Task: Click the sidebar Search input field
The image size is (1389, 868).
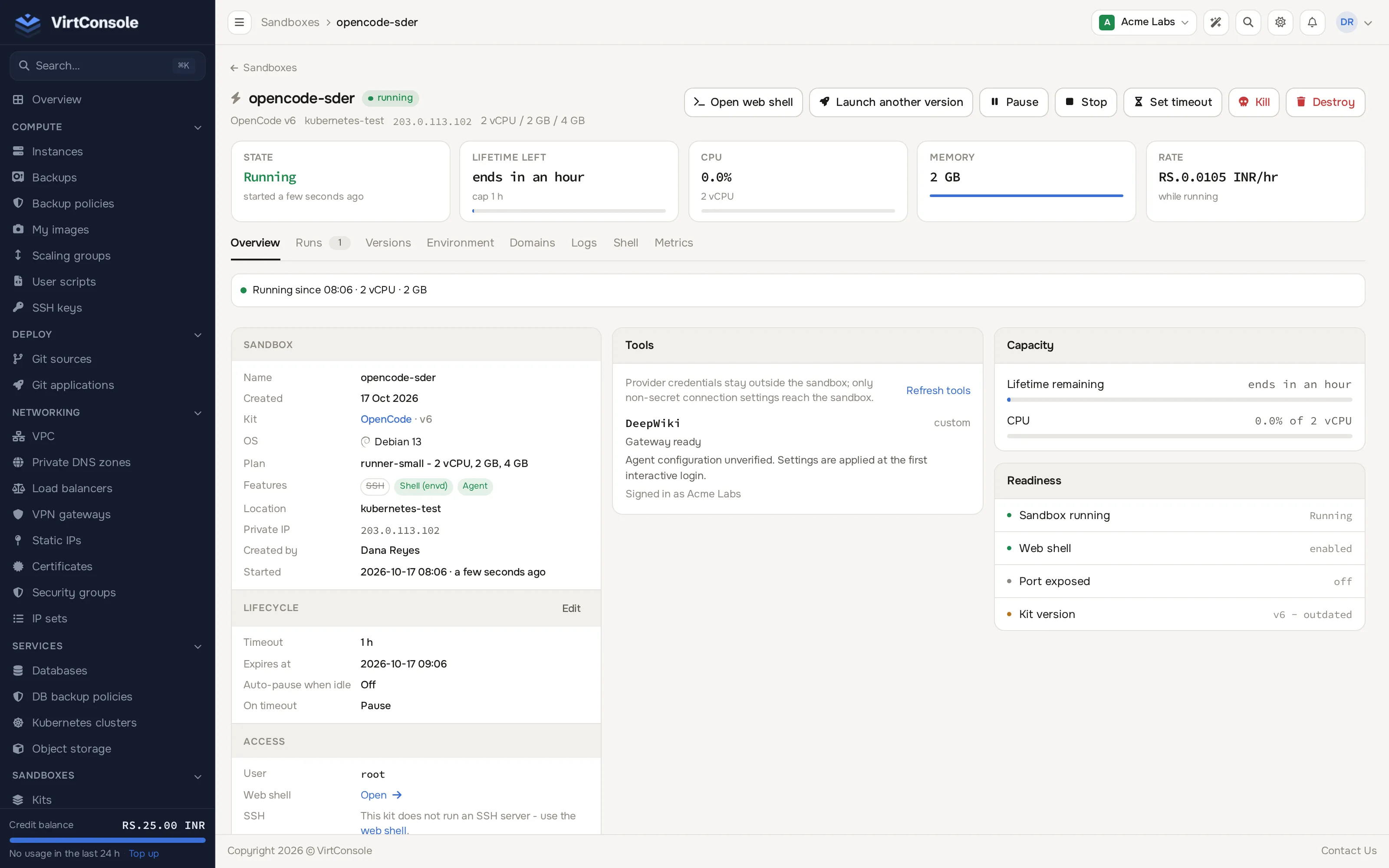Action: pyautogui.click(x=107, y=66)
